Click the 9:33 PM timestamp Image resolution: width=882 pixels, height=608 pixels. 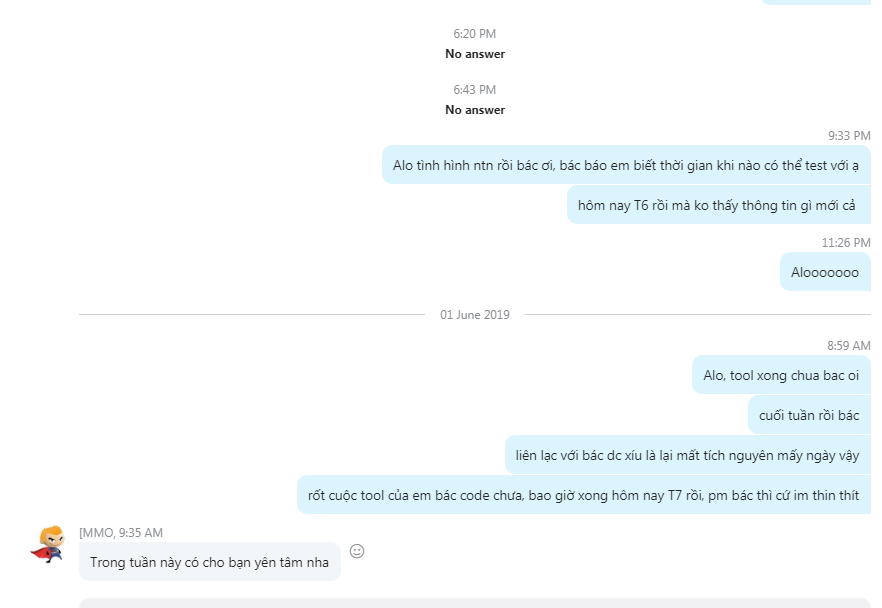[849, 136]
